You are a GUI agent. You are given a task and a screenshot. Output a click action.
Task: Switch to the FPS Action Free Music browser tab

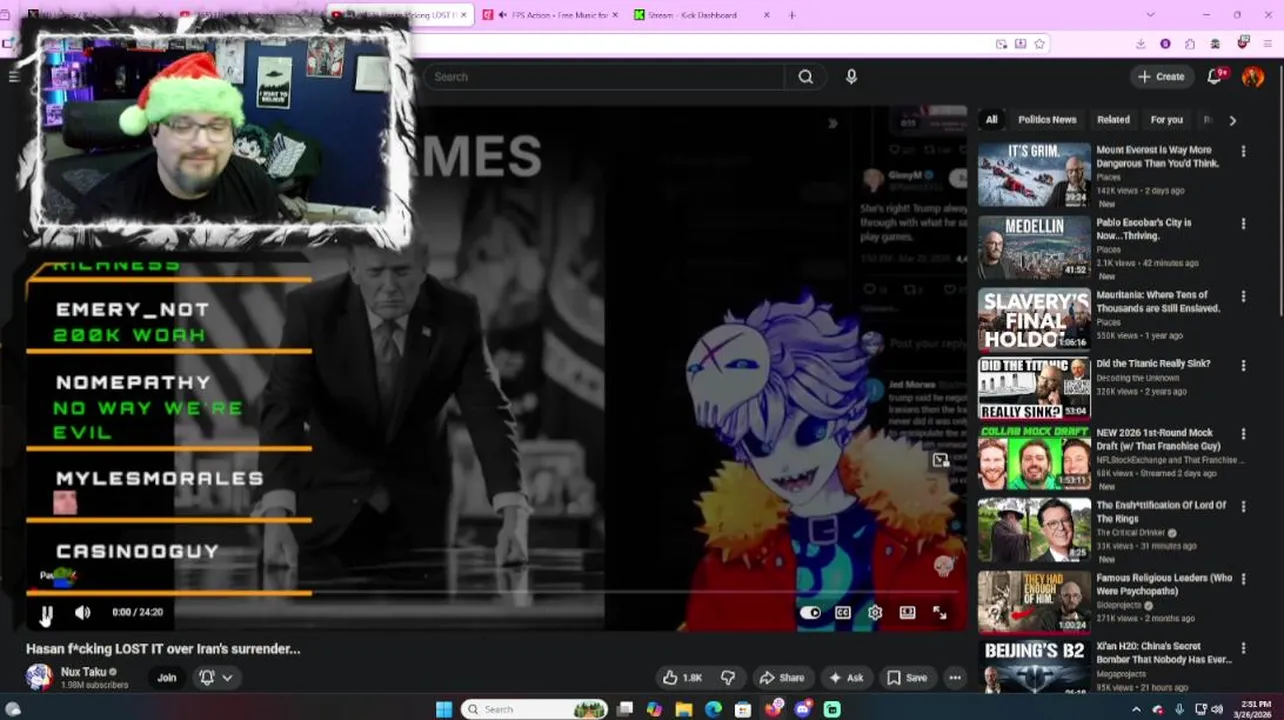point(550,15)
